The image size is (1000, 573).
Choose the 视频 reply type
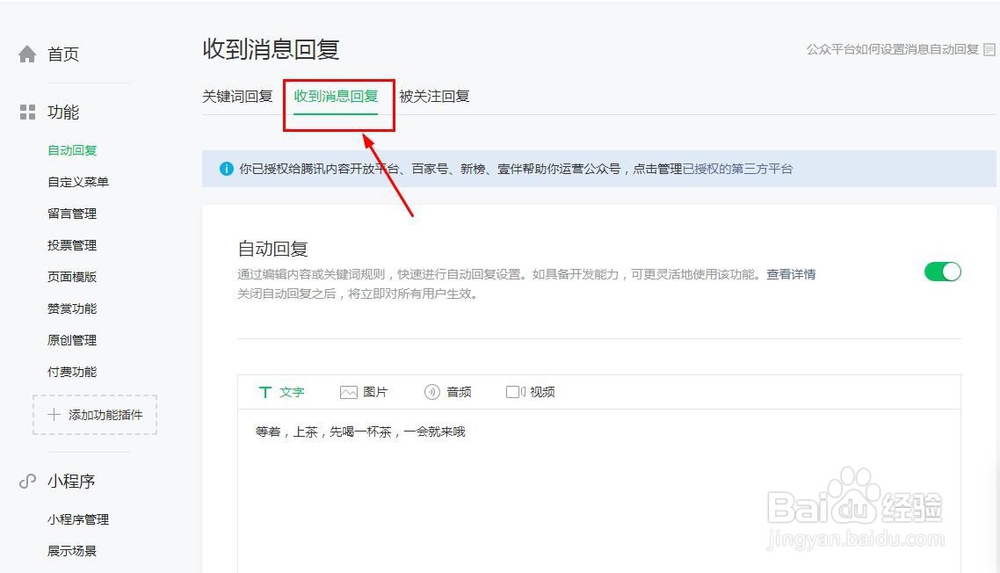530,392
